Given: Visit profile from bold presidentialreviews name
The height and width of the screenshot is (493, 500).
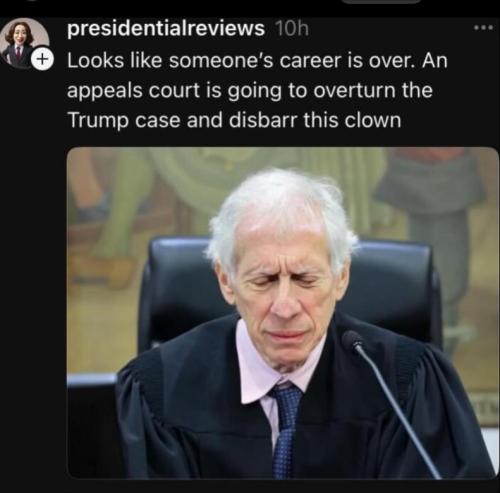Looking at the screenshot, I should (166, 29).
